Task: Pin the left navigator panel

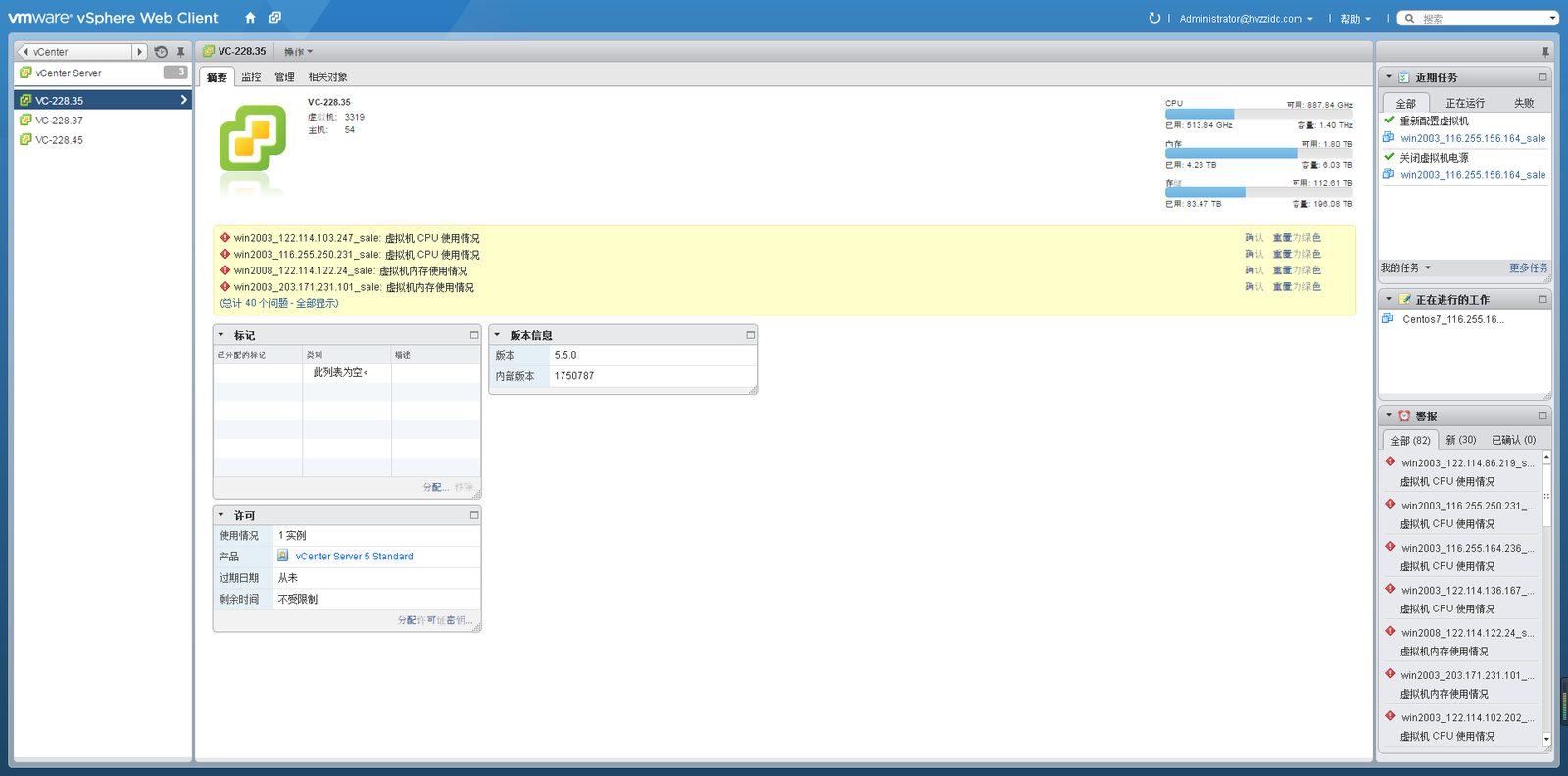Action: point(180,52)
